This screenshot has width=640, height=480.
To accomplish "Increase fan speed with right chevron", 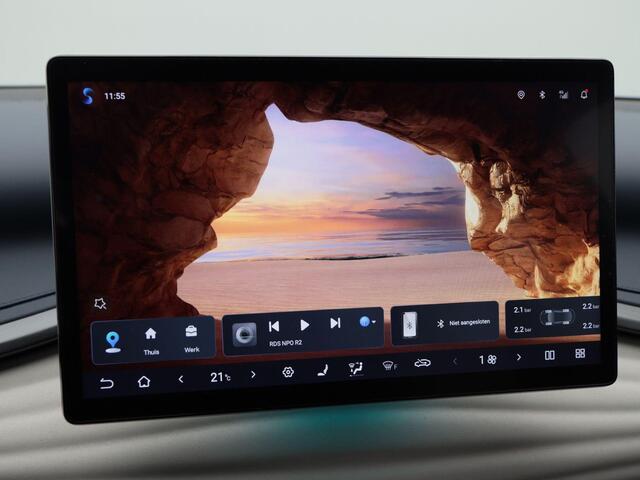I will click(x=518, y=357).
